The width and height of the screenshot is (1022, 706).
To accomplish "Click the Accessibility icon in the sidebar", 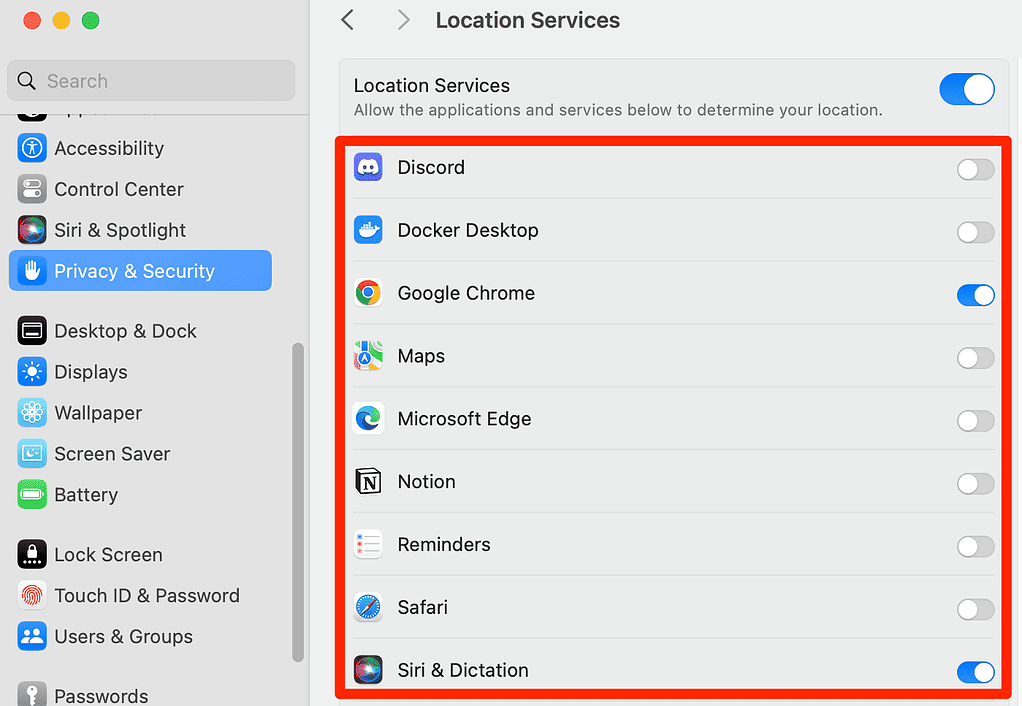I will [31, 148].
